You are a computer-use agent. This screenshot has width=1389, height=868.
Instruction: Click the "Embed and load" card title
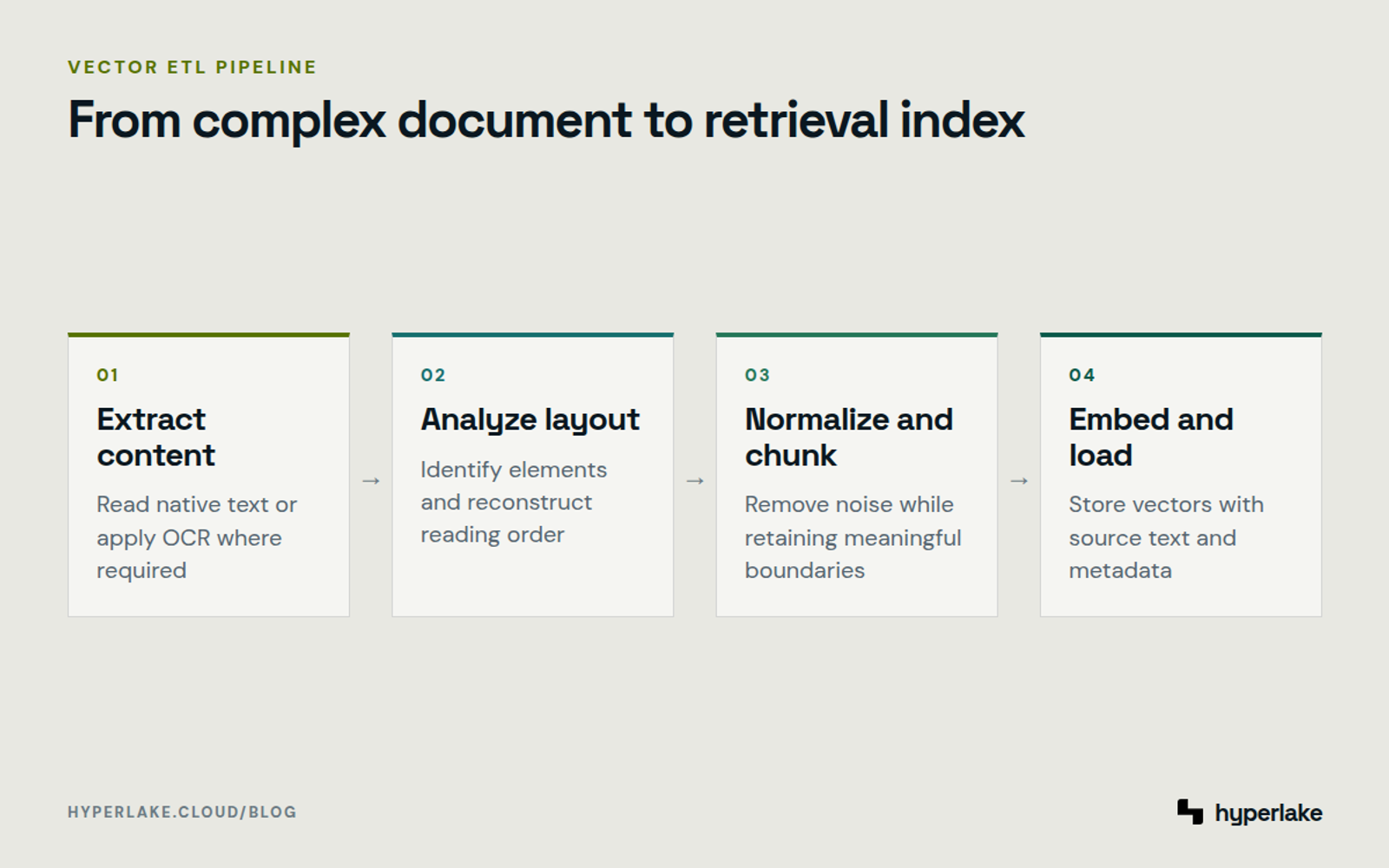(1151, 437)
